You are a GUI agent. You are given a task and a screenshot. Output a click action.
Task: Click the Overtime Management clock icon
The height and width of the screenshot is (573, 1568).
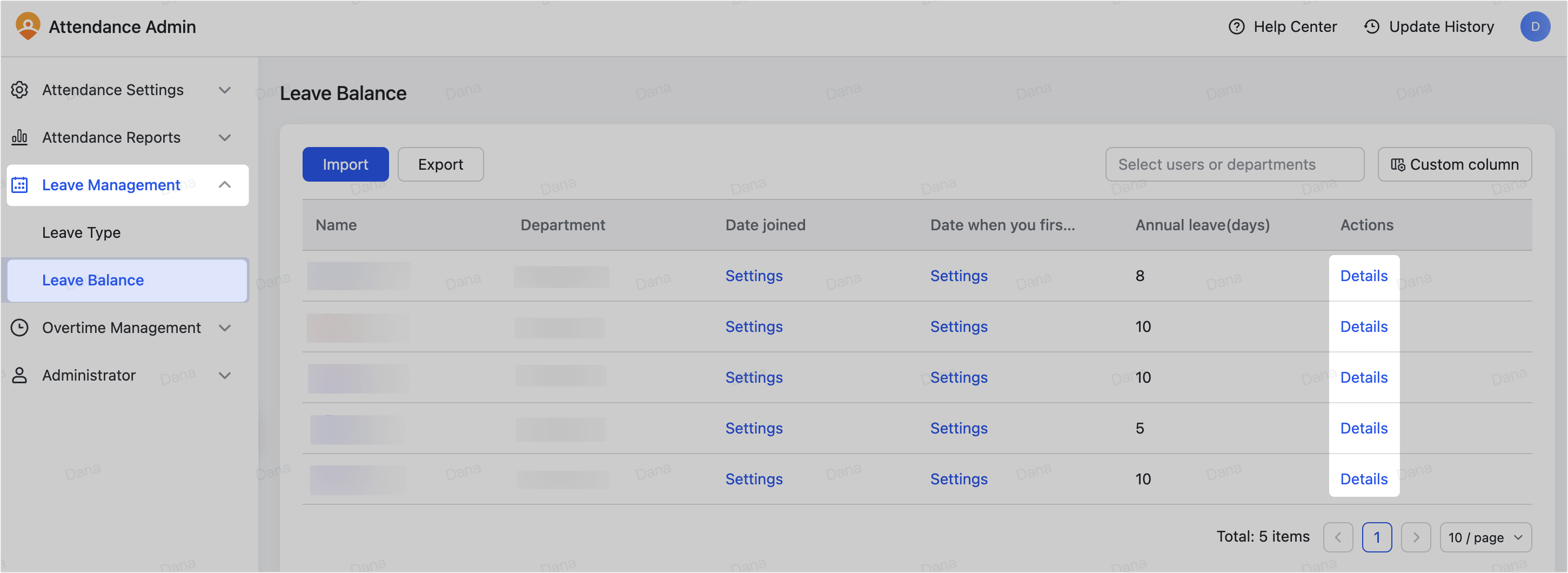coord(19,328)
